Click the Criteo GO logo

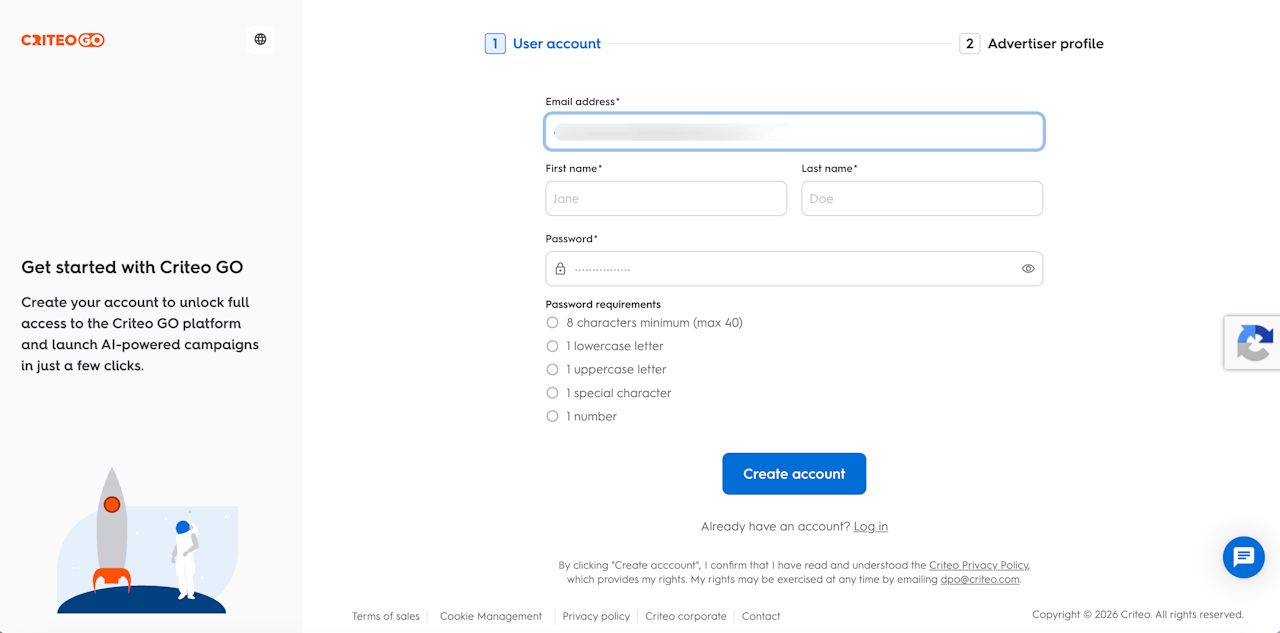coord(63,40)
